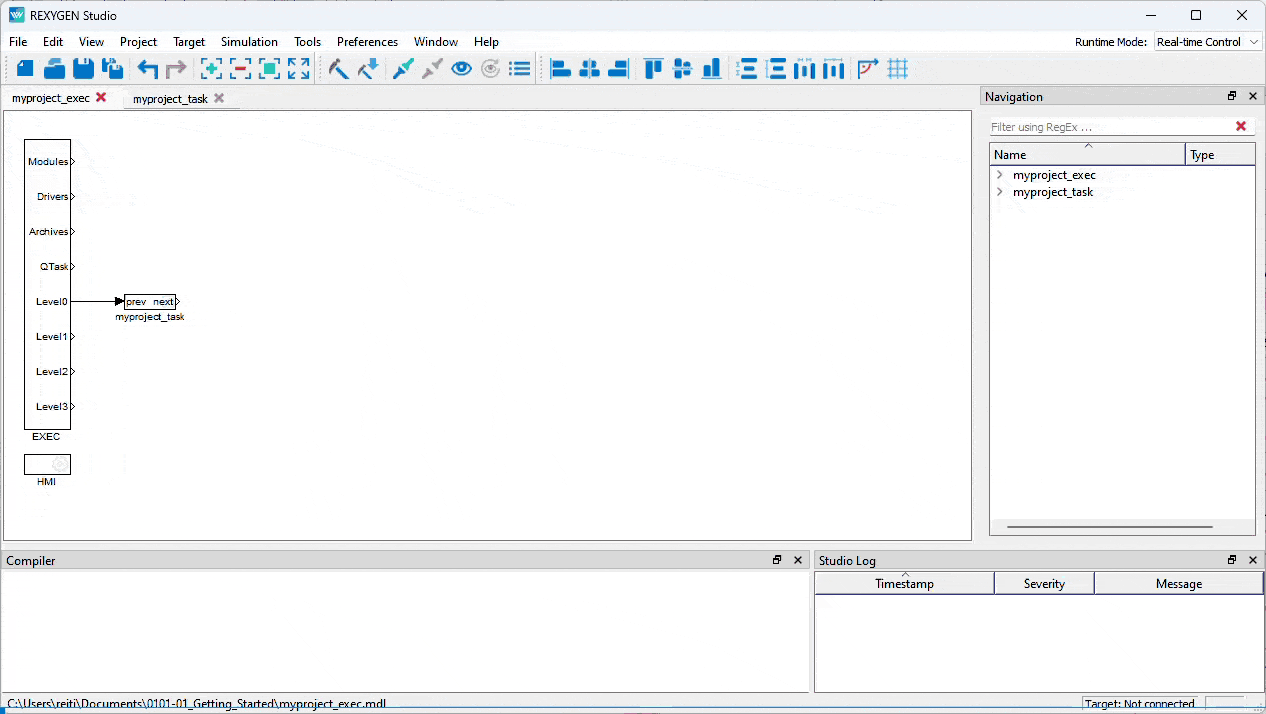Sort Studio Log by Timestamp column
Viewport: 1266px width, 714px height.
tap(905, 583)
